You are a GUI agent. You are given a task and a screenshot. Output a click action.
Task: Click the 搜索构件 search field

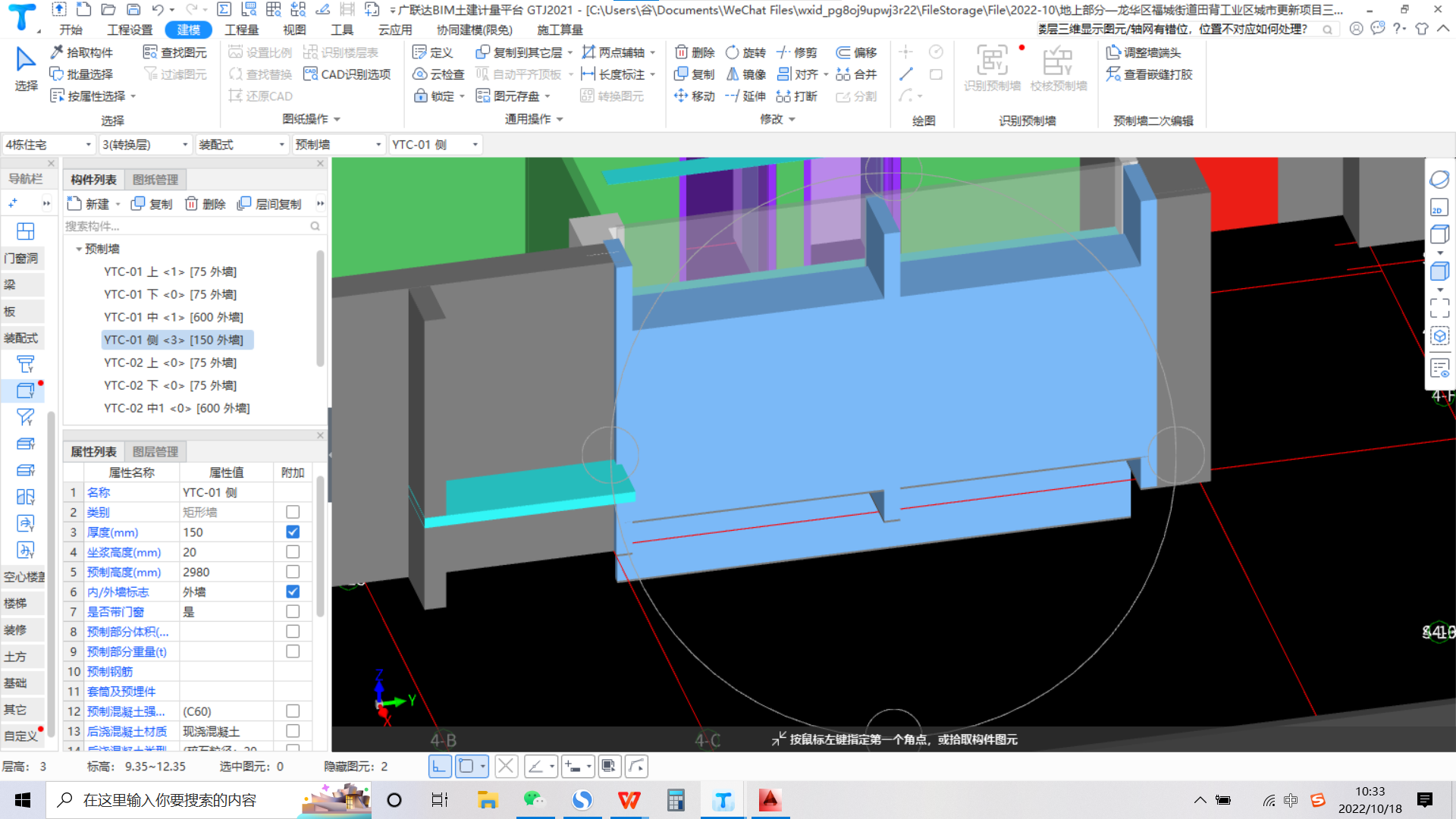click(x=193, y=226)
